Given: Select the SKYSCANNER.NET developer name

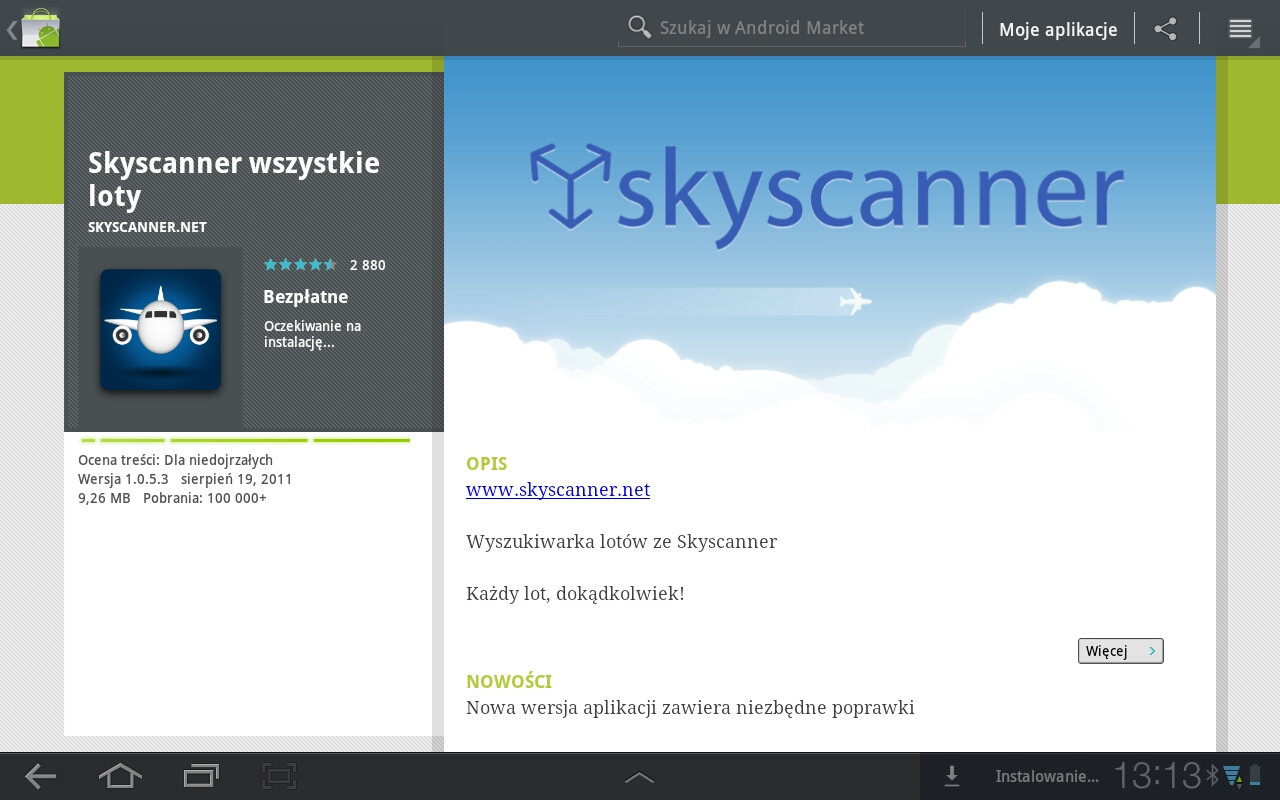Looking at the screenshot, I should coord(147,227).
